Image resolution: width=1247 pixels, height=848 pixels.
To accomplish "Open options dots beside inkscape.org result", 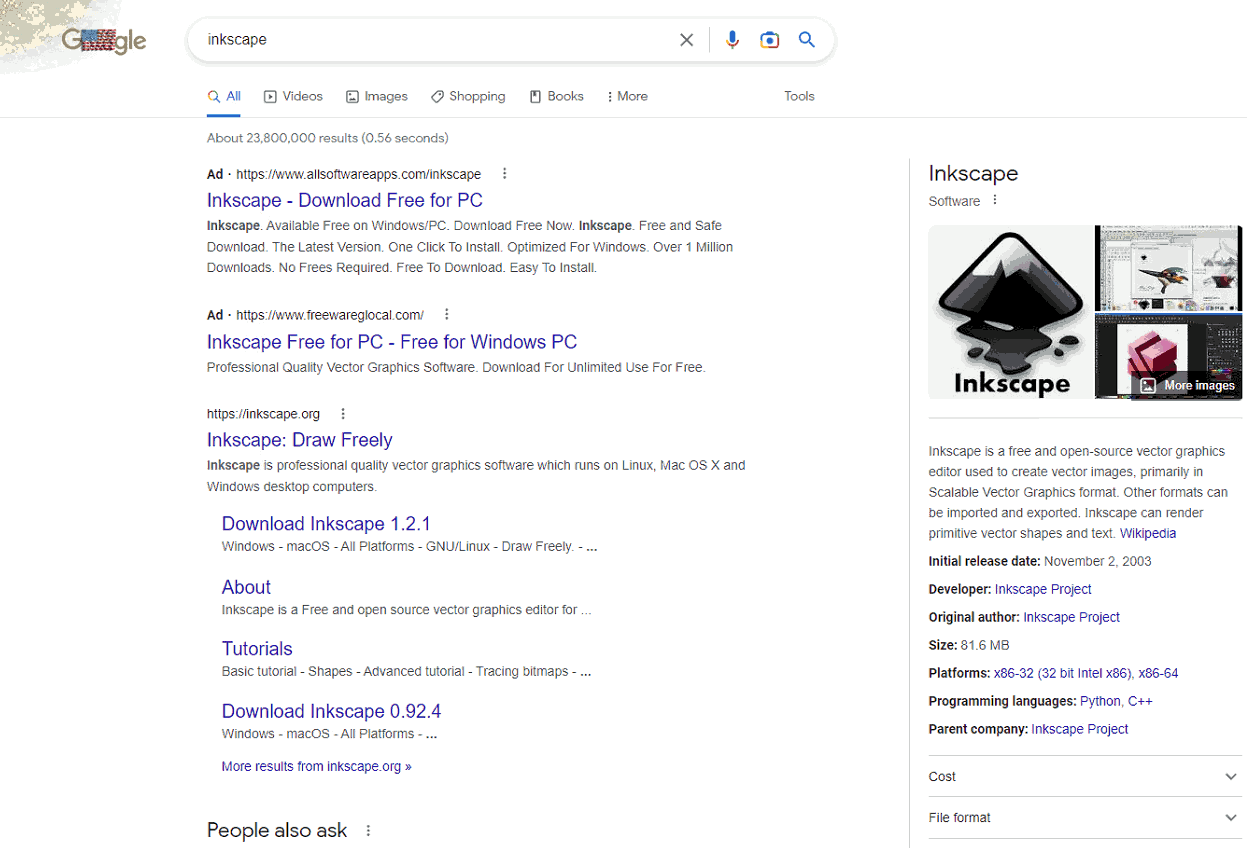I will pos(343,413).
